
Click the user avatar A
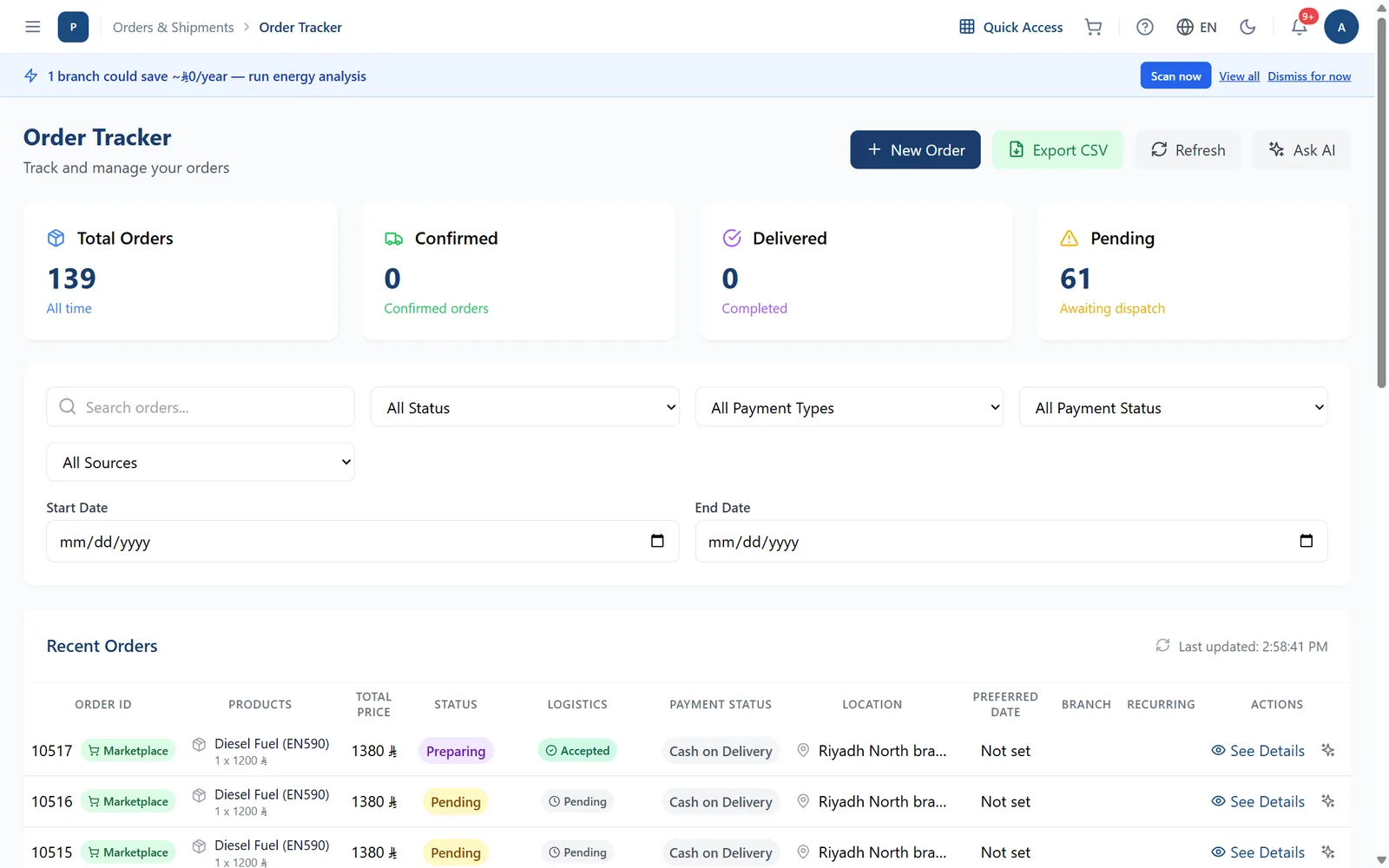1341,27
